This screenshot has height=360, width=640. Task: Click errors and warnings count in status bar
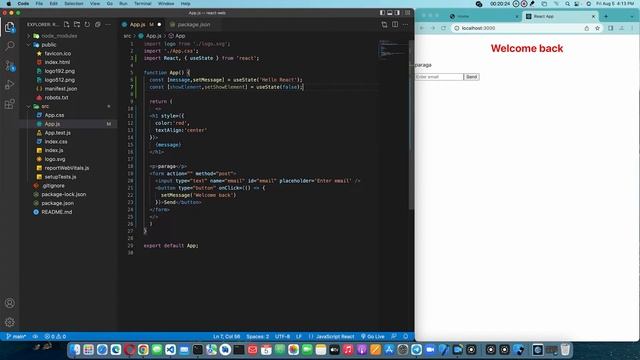[55, 336]
